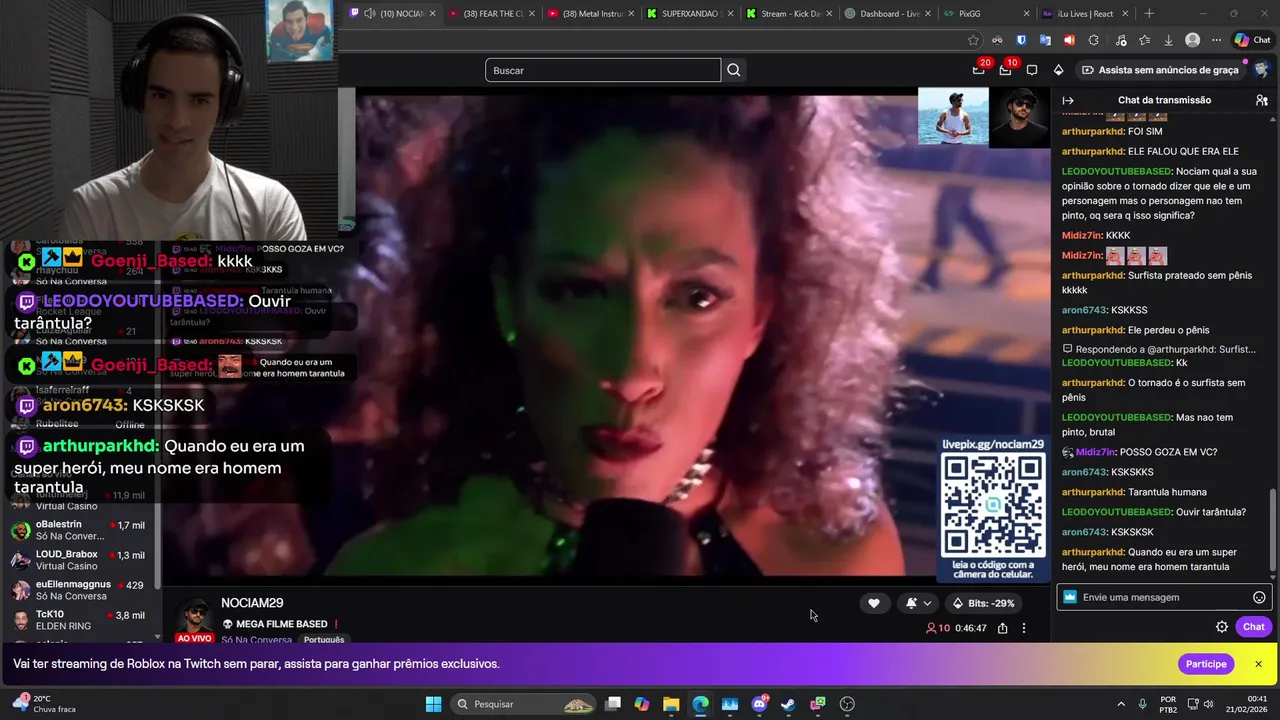Click in the Buscar search field
The image size is (1280, 720).
(x=603, y=70)
